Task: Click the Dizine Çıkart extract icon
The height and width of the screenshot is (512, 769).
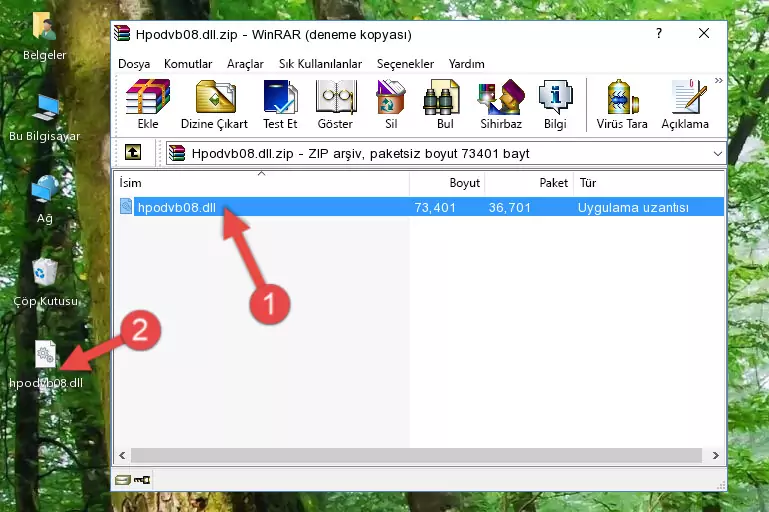Action: [215, 104]
